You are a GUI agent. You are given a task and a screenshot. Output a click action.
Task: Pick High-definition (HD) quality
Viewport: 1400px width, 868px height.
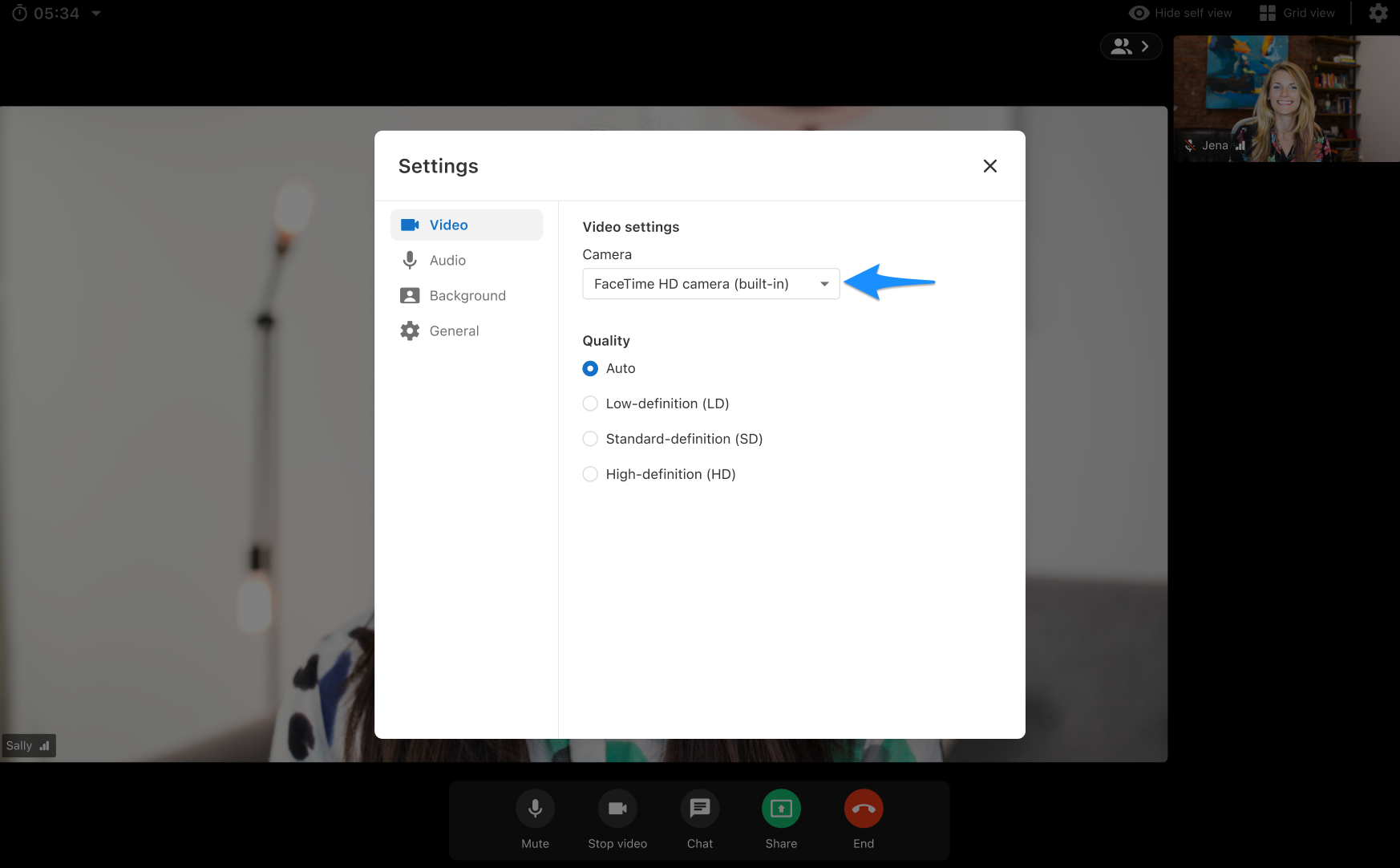[590, 474]
